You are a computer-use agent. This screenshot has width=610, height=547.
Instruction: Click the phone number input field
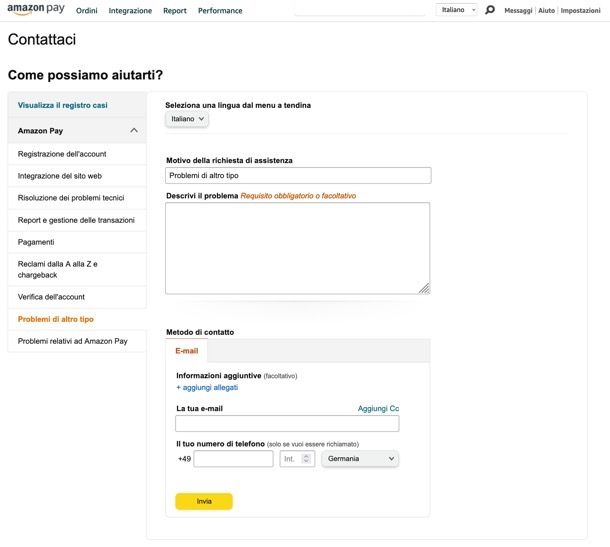(233, 459)
